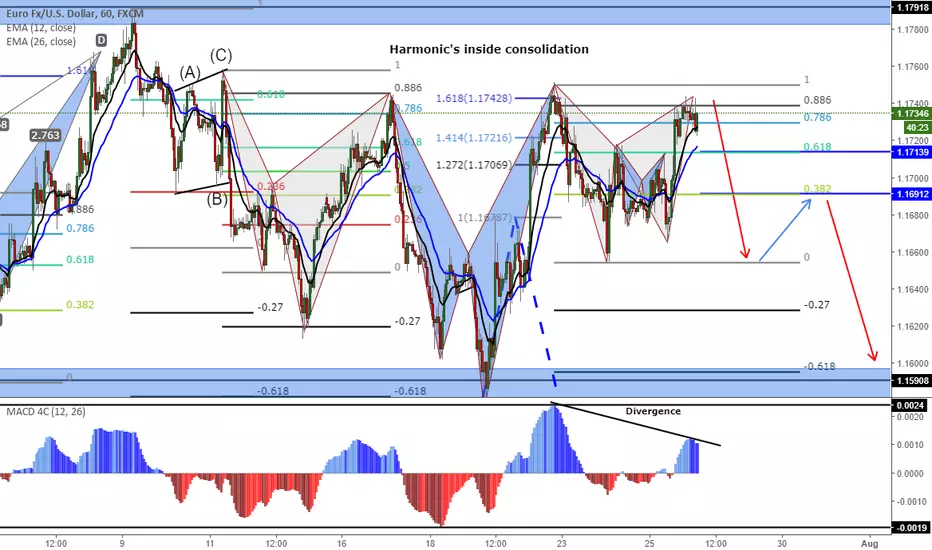932x550 pixels.
Task: Click date 30 on the time axis
Action: pyautogui.click(x=782, y=543)
